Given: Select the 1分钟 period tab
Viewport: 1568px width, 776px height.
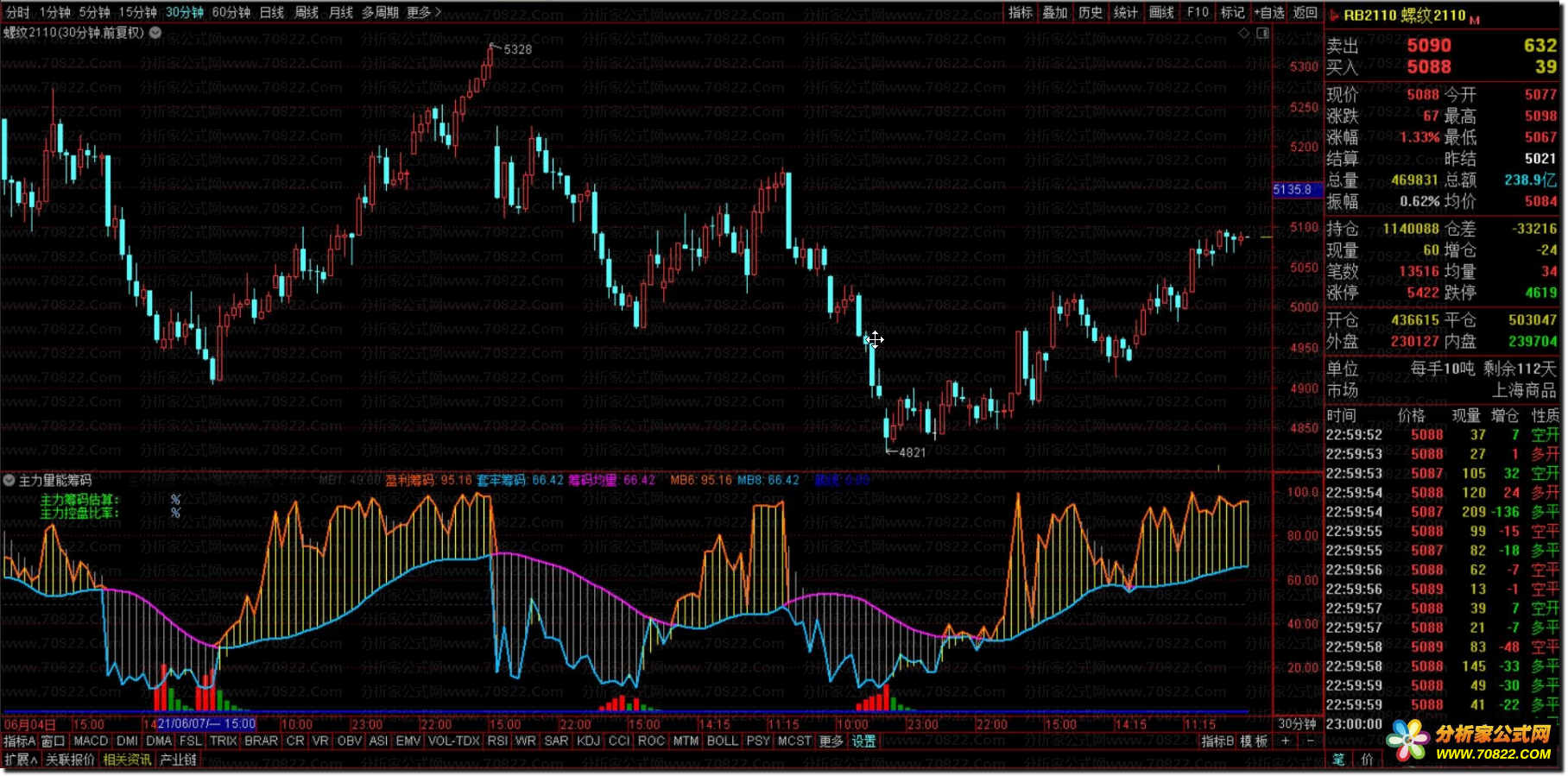Looking at the screenshot, I should click(x=54, y=12).
